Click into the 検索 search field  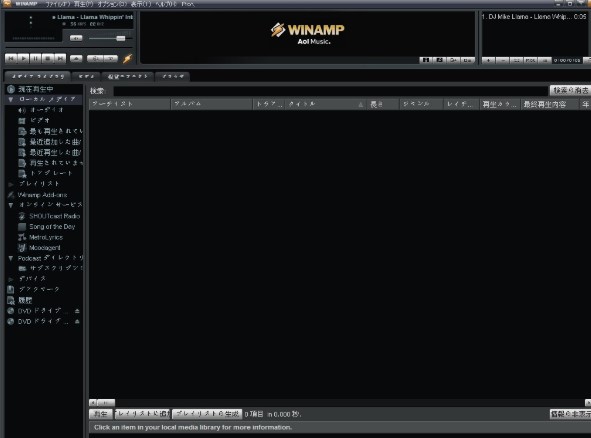331,91
